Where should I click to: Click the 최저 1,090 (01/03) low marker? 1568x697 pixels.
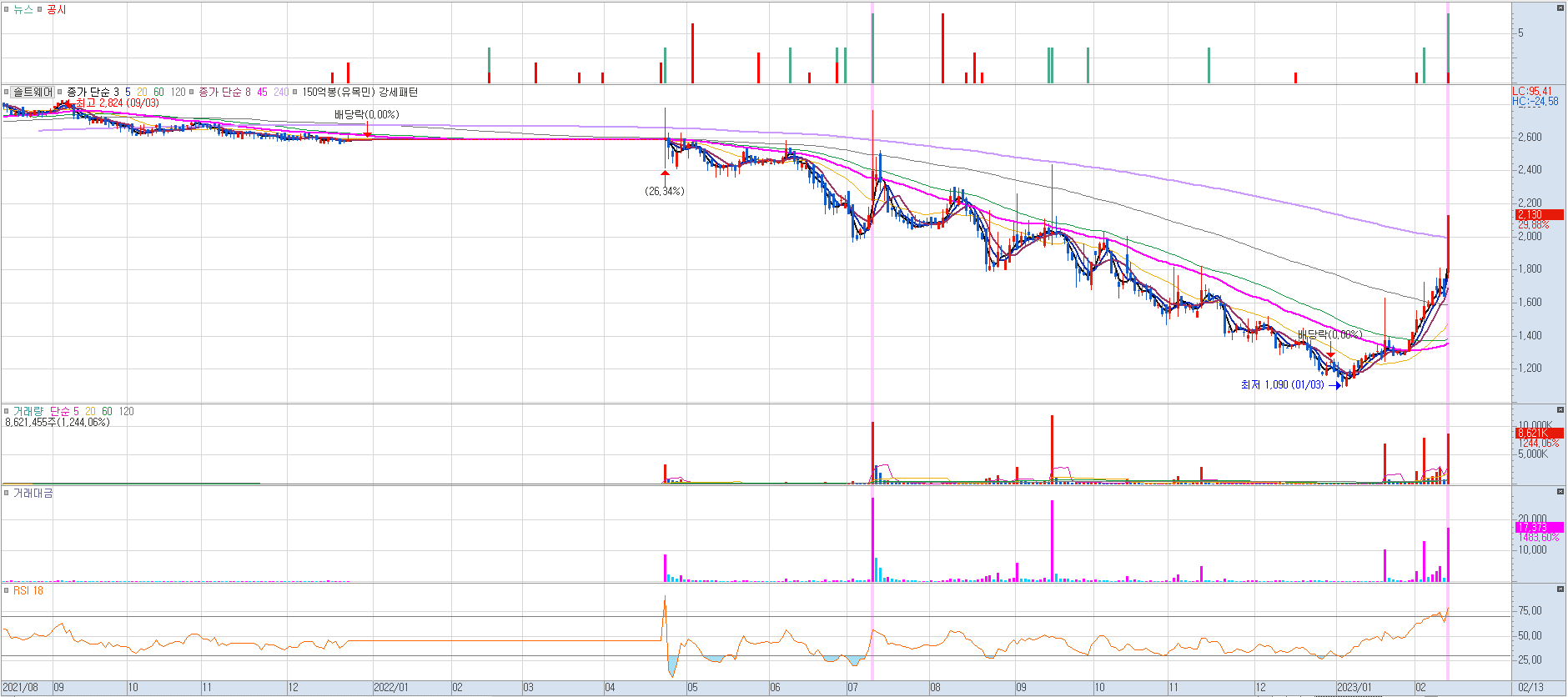coord(1282,384)
